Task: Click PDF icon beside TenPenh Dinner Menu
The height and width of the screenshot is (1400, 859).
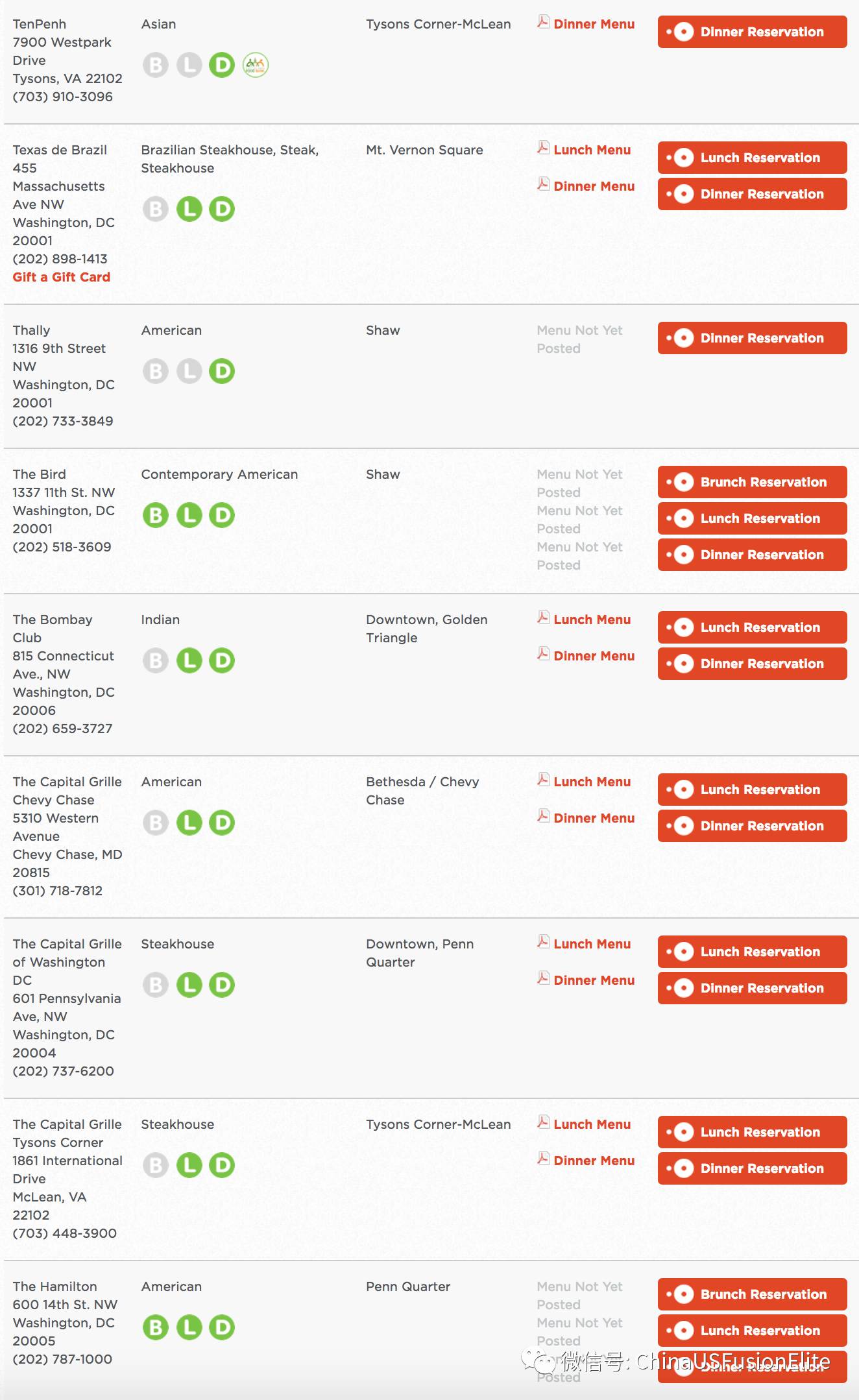Action: 544,22
